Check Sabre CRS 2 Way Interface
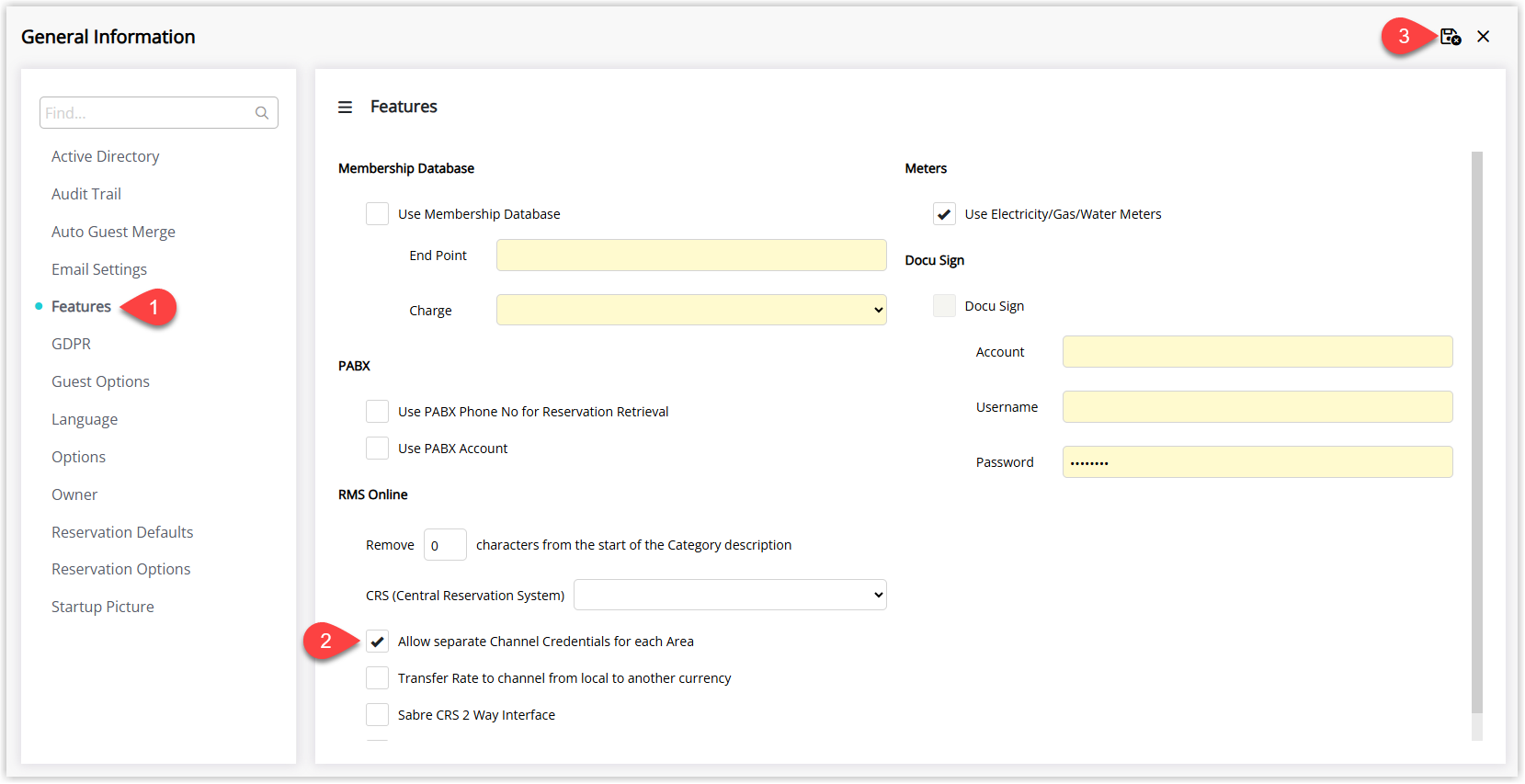1525x784 pixels. [x=377, y=715]
